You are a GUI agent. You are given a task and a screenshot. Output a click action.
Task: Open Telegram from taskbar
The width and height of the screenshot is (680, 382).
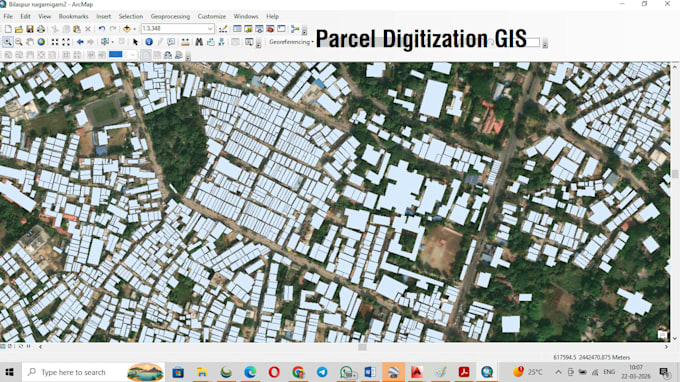point(322,372)
